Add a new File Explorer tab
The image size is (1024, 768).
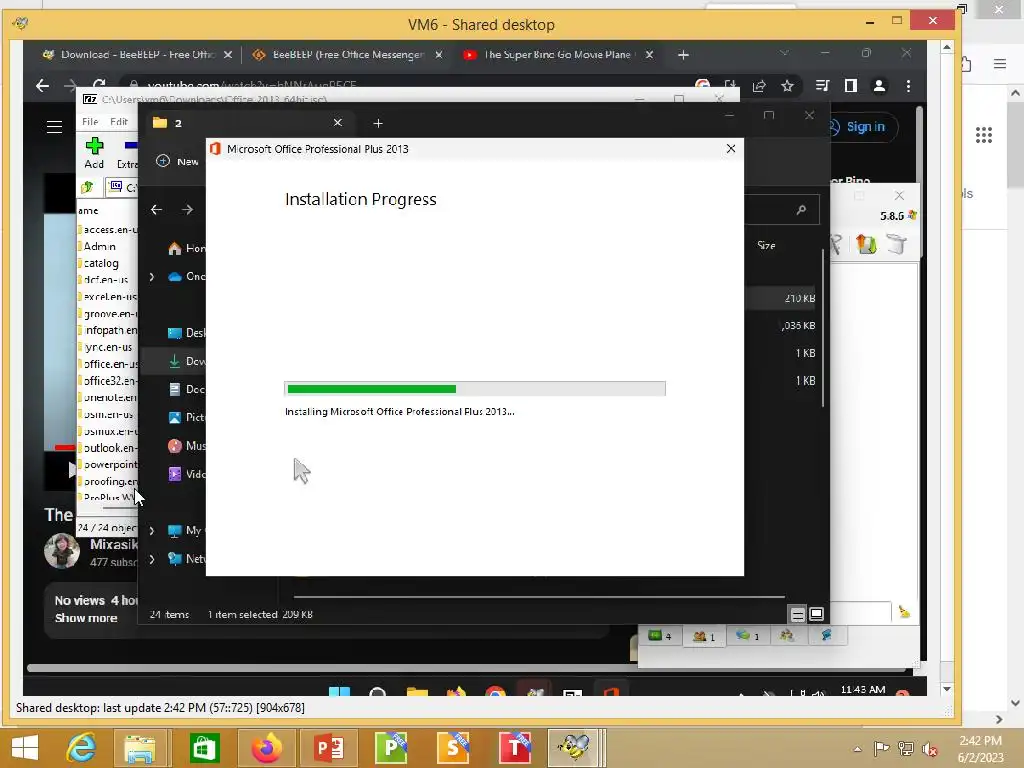point(377,123)
